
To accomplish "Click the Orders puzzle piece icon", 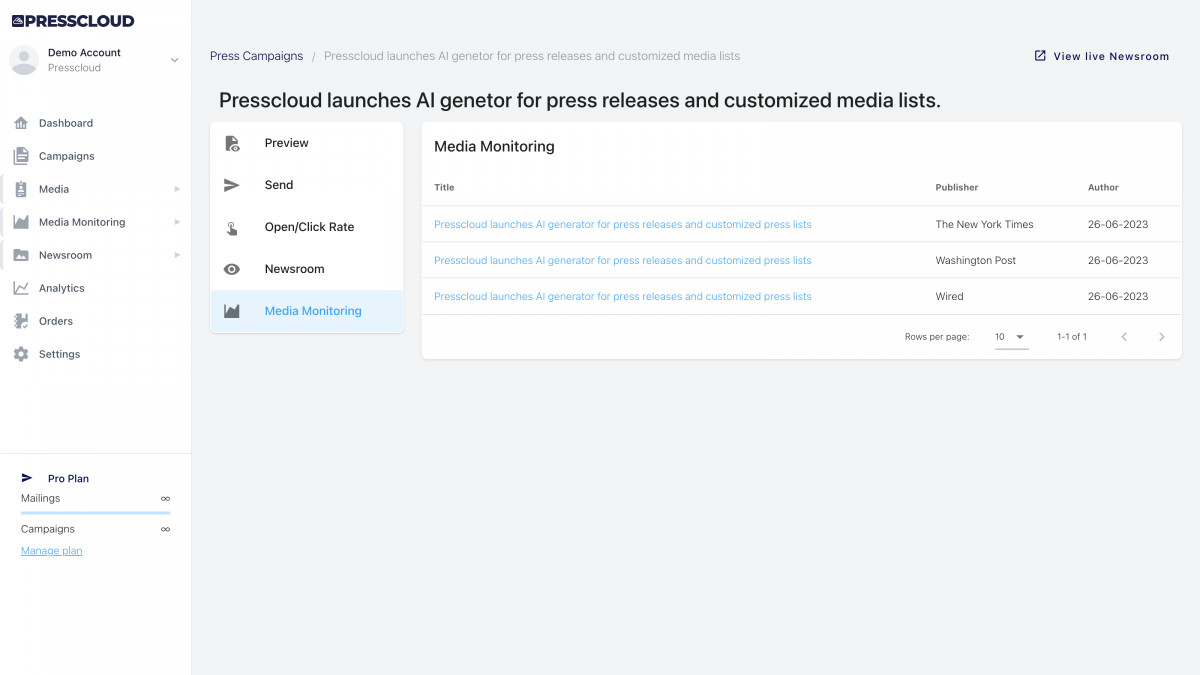I will 20,321.
